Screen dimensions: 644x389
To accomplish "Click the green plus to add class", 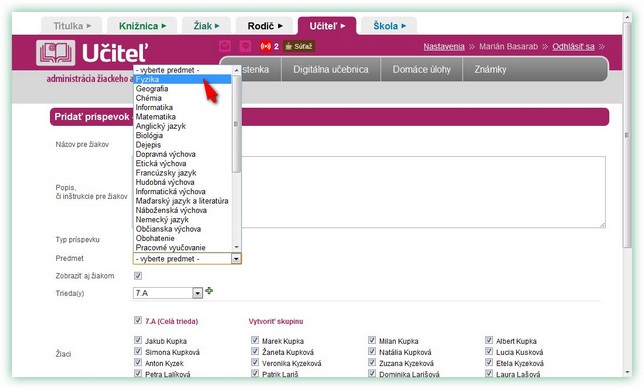I will tap(209, 291).
